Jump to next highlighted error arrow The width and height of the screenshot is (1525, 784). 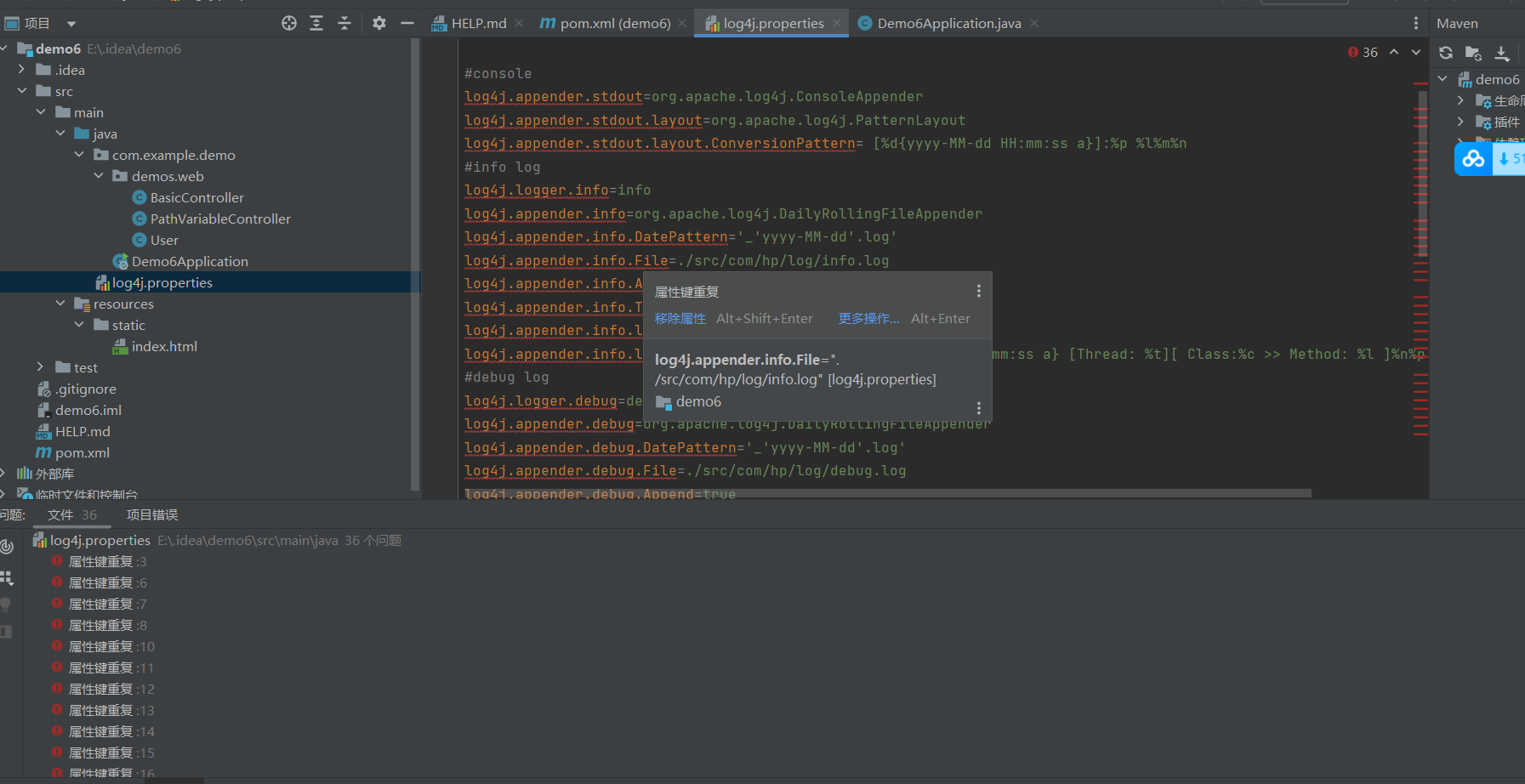coord(1416,53)
